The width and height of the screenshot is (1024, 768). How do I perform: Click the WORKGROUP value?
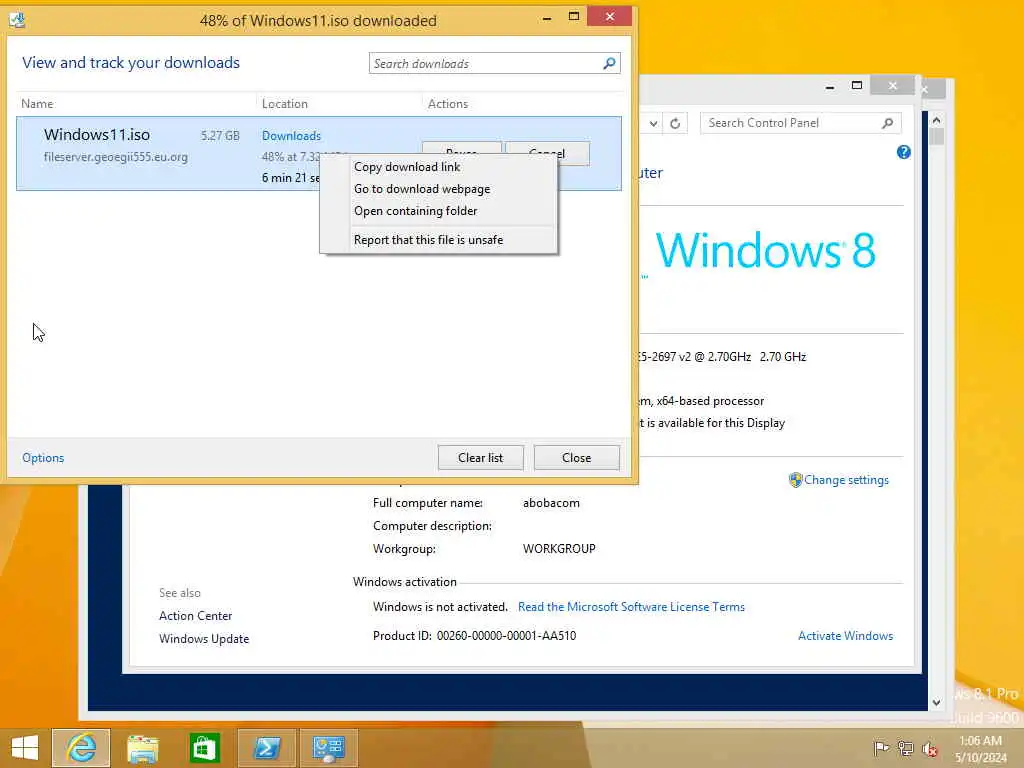pyautogui.click(x=559, y=549)
